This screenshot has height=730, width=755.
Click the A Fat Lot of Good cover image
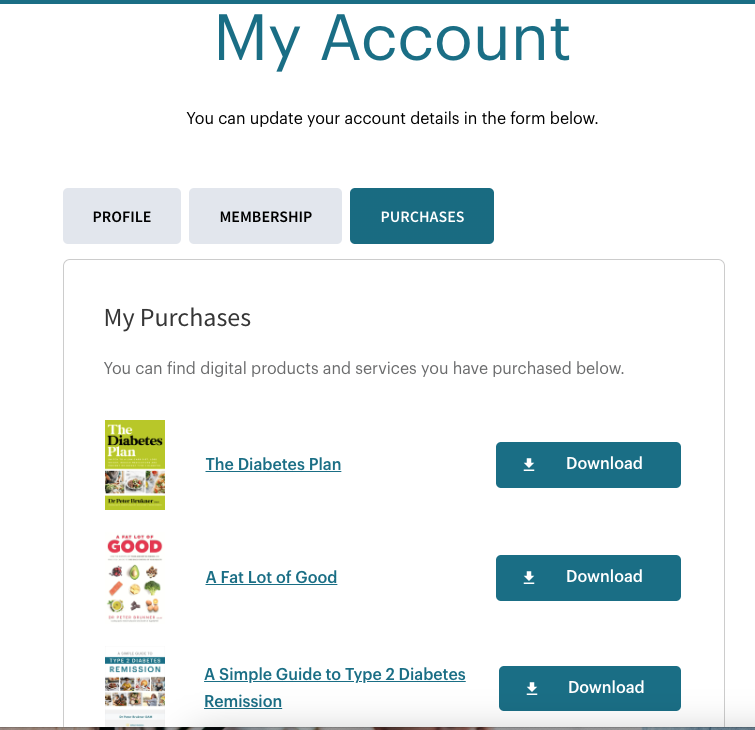pos(135,578)
